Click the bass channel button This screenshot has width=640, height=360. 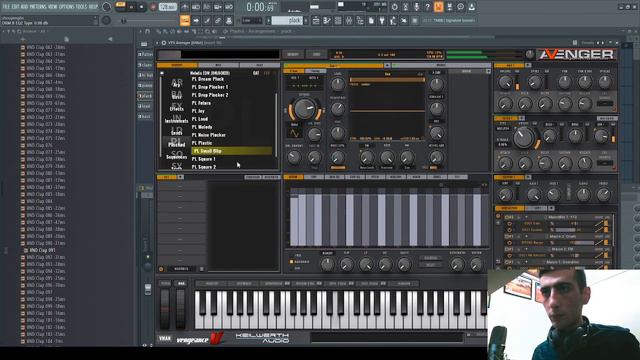pos(145,116)
